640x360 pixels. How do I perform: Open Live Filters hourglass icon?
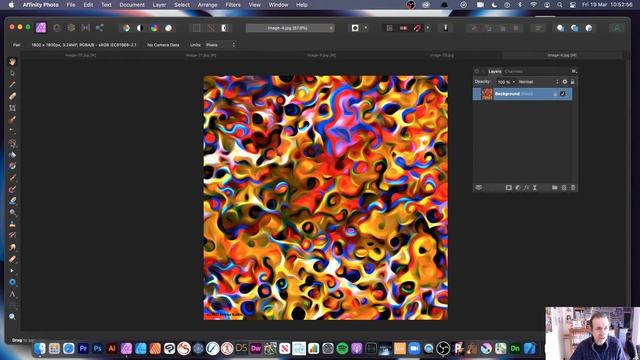[x=535, y=188]
